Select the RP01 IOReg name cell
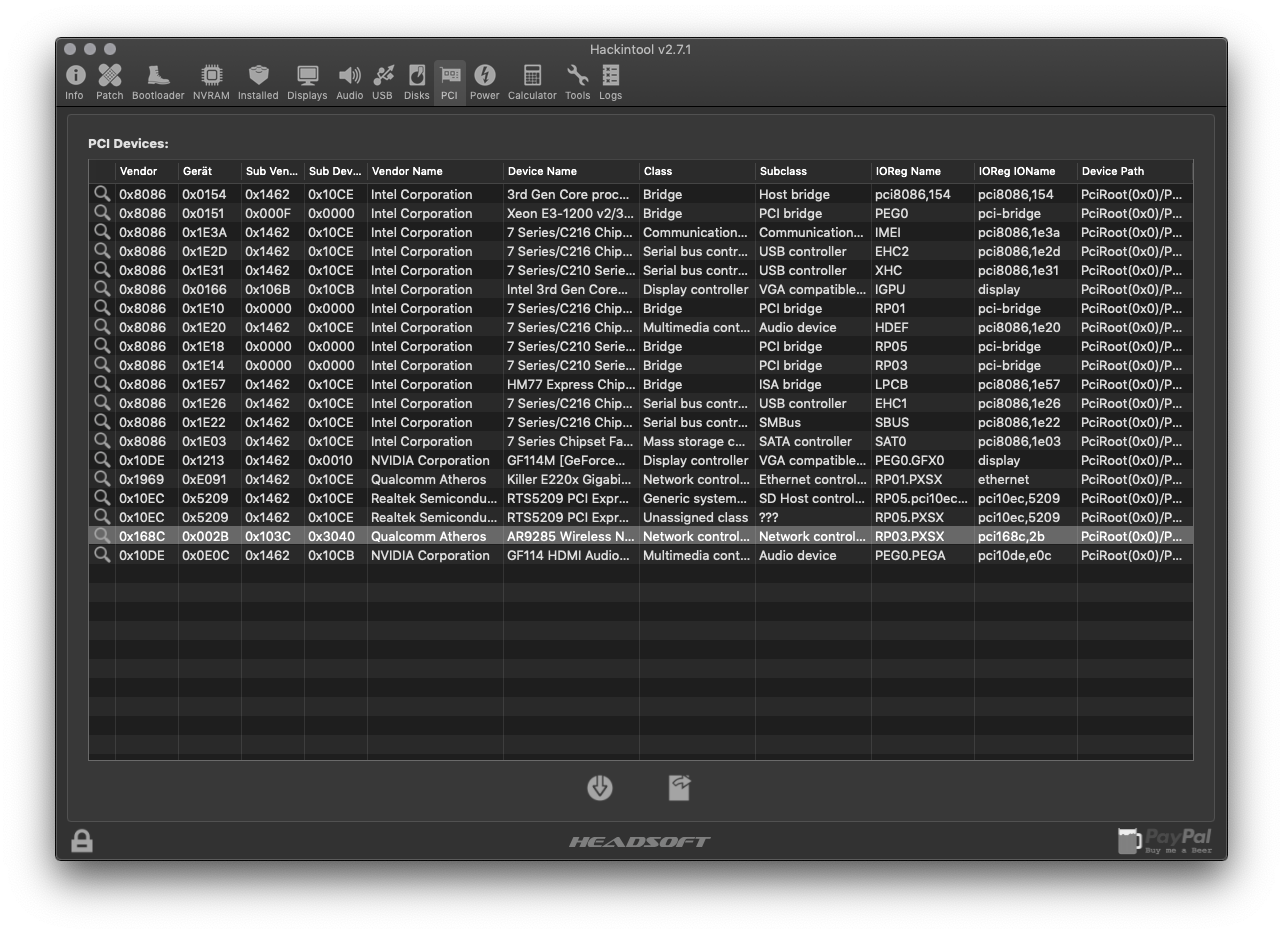1283x934 pixels. coord(890,308)
